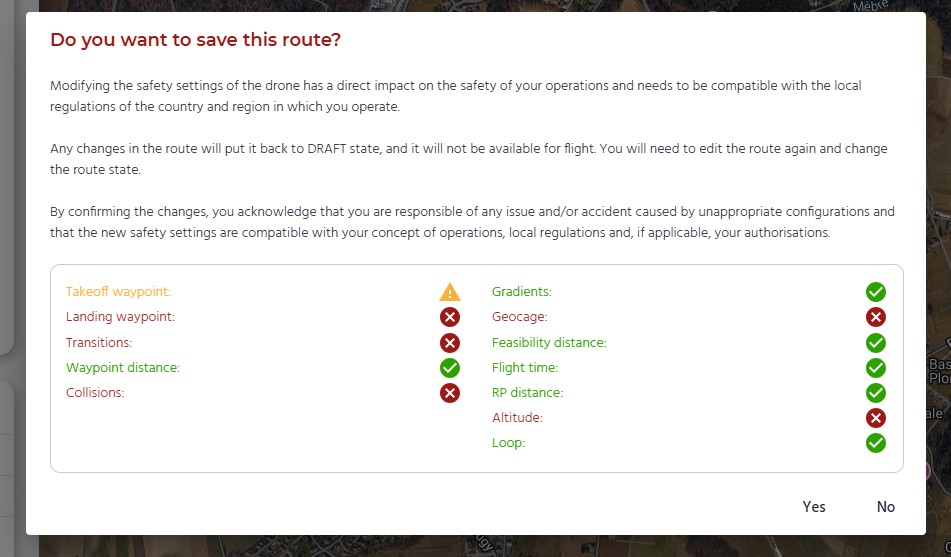Click the Landing waypoint label

point(120,317)
